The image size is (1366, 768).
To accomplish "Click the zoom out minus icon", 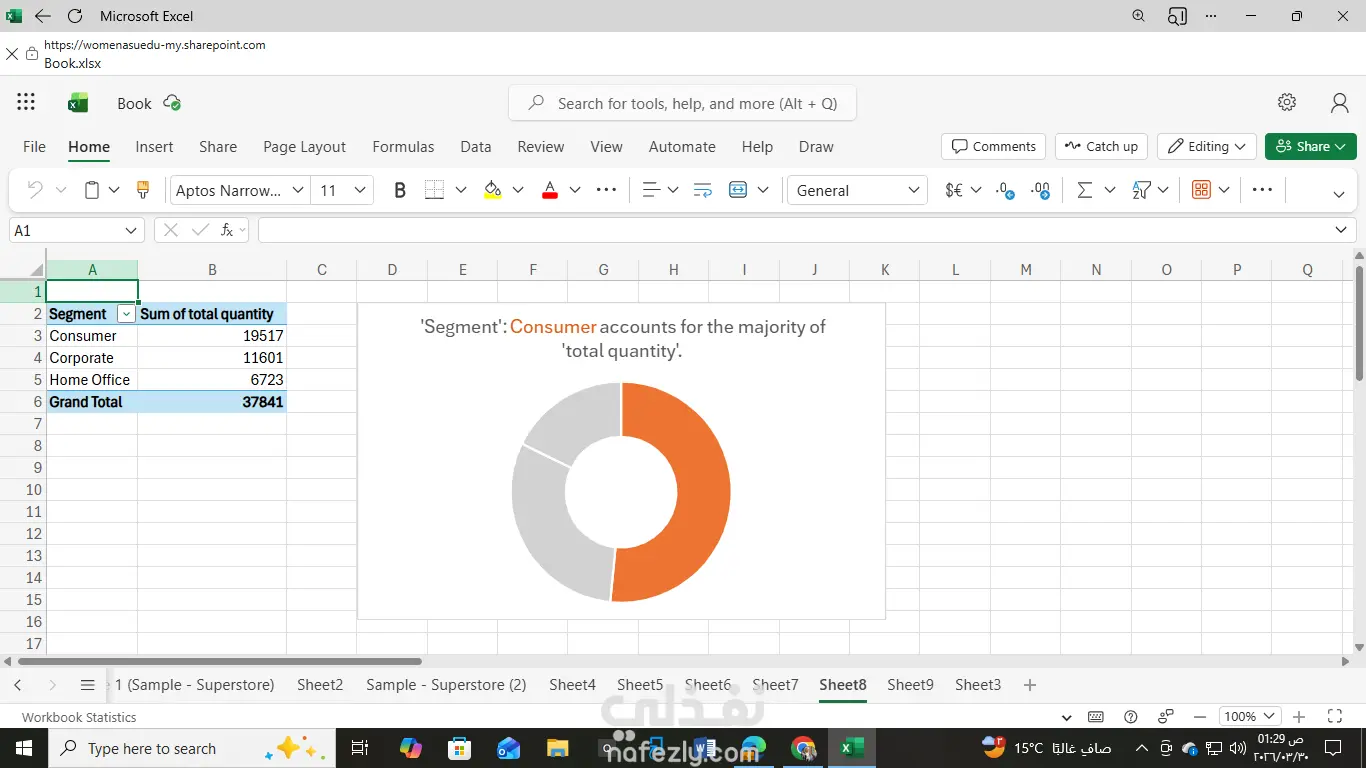I will pyautogui.click(x=1200, y=717).
